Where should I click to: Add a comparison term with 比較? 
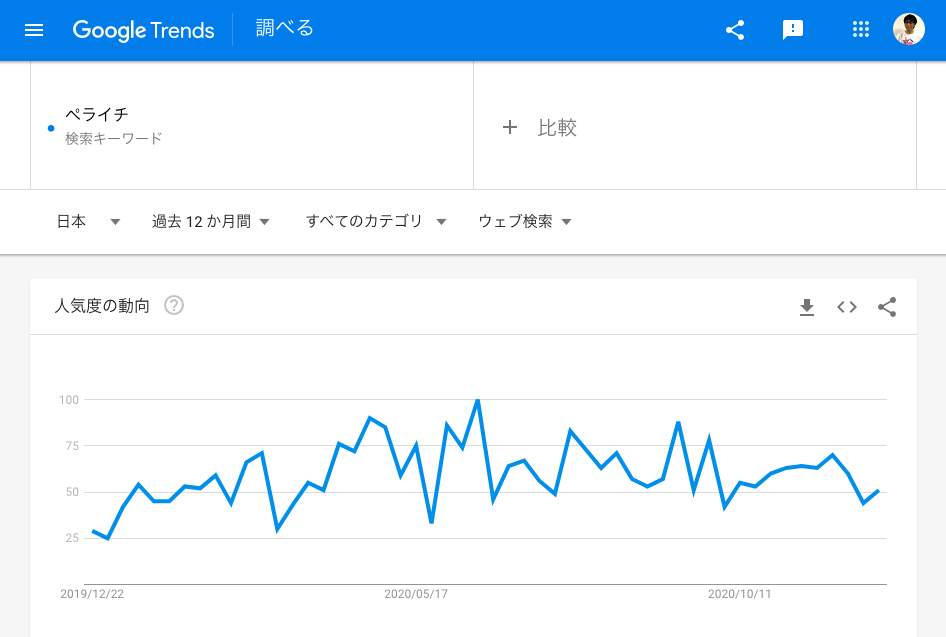541,128
